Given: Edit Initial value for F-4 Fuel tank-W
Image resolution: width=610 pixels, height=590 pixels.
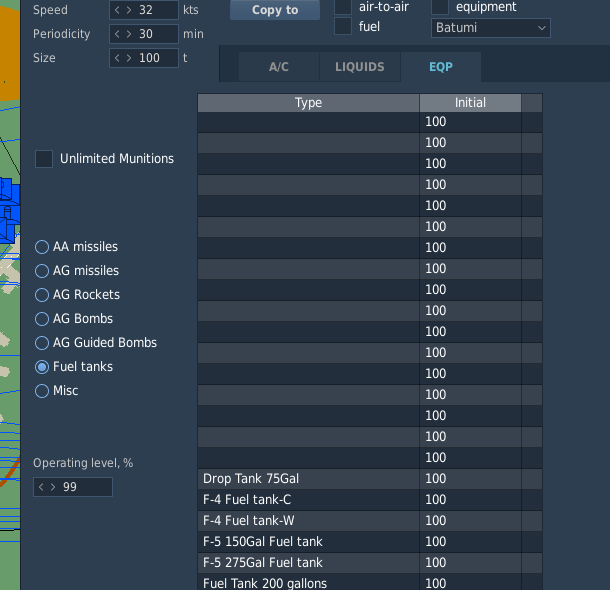Looking at the screenshot, I should click(x=470, y=521).
